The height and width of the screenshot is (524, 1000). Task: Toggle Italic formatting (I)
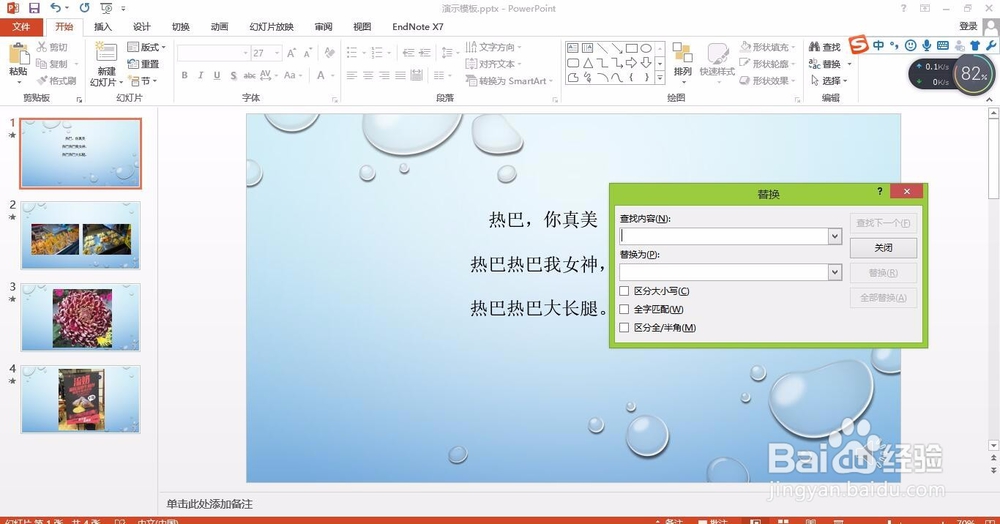click(200, 75)
